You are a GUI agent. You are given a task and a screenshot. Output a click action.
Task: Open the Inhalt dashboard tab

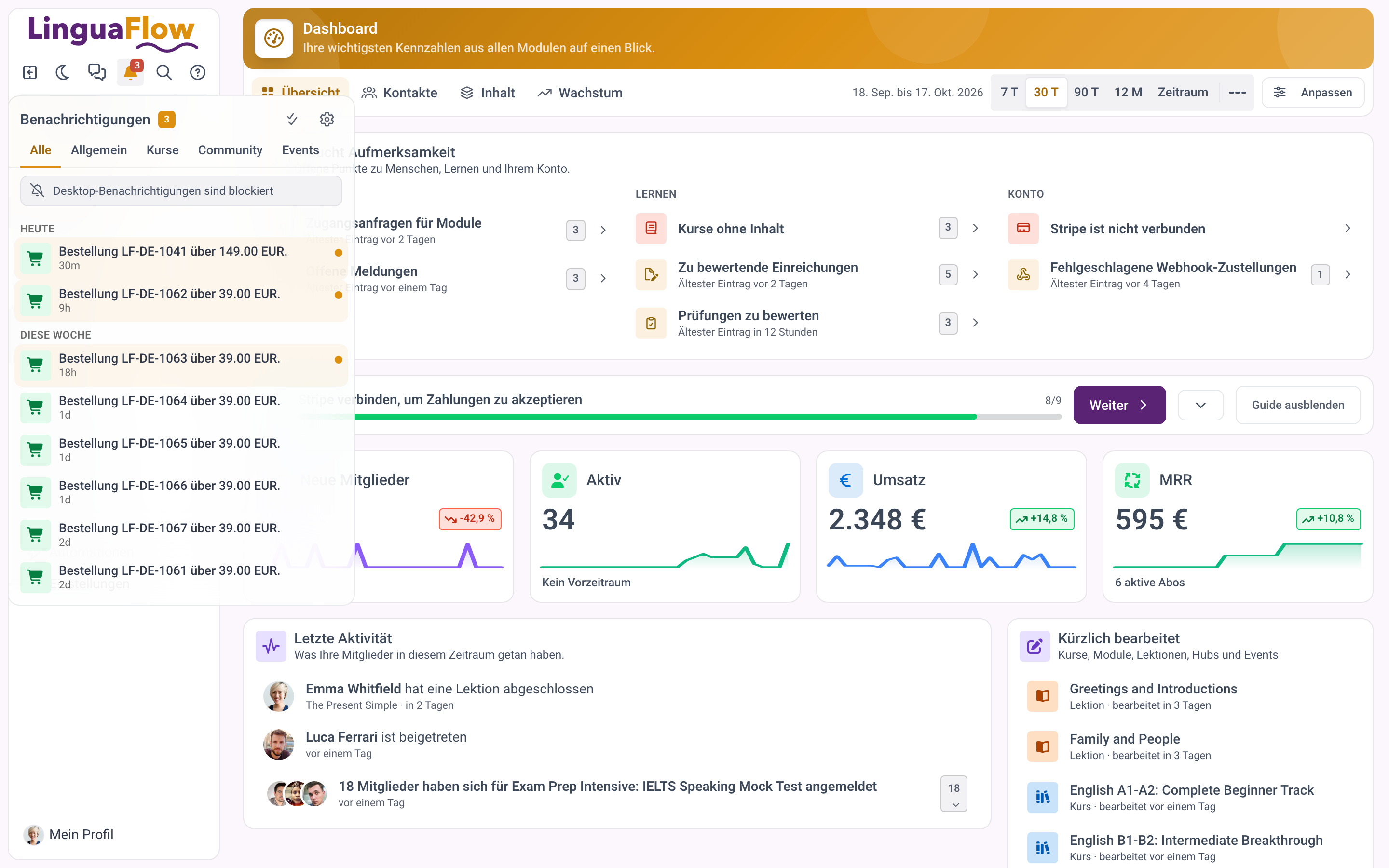(488, 93)
